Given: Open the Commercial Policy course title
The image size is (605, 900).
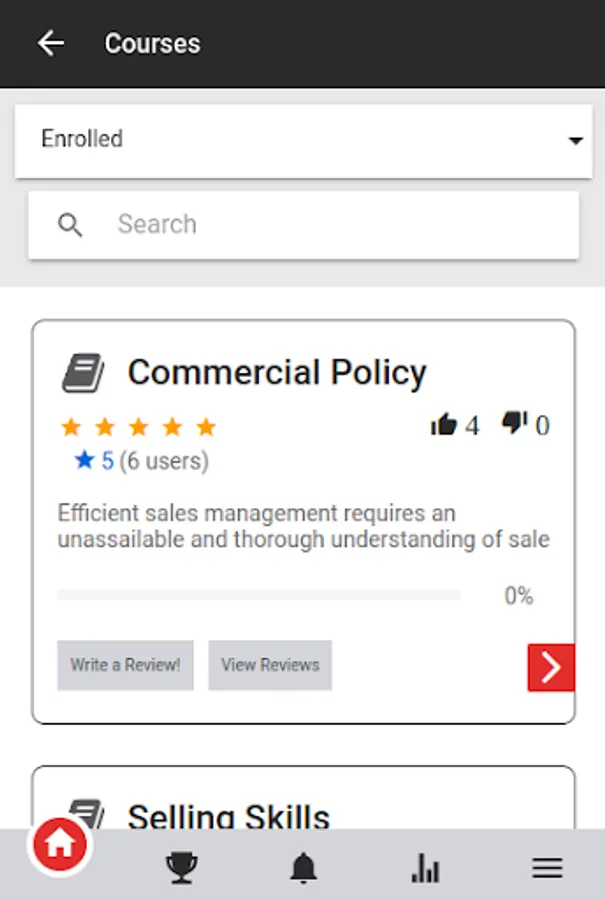Looking at the screenshot, I should coord(277,373).
